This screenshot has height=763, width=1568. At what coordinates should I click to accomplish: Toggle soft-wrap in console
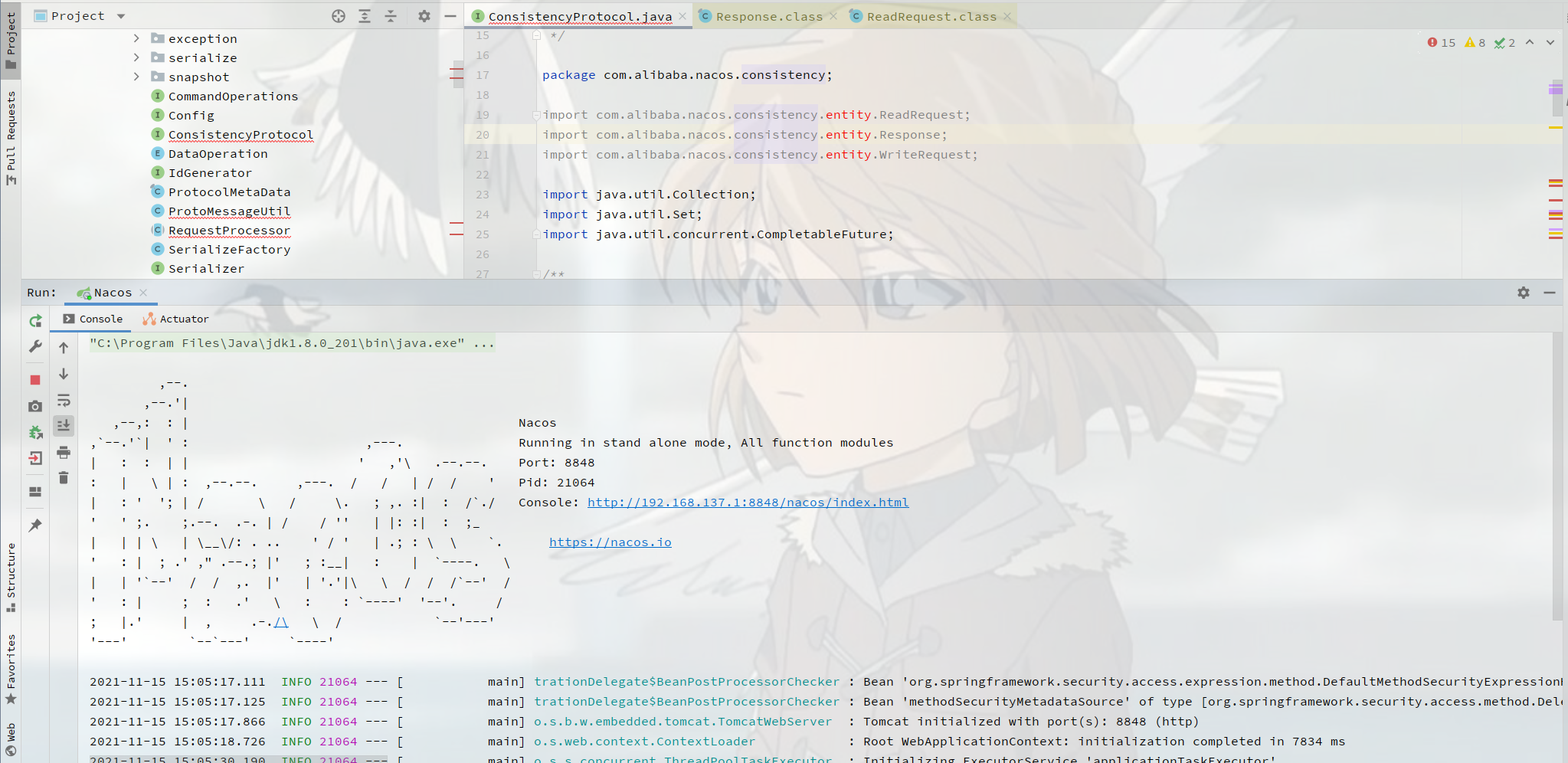(64, 400)
